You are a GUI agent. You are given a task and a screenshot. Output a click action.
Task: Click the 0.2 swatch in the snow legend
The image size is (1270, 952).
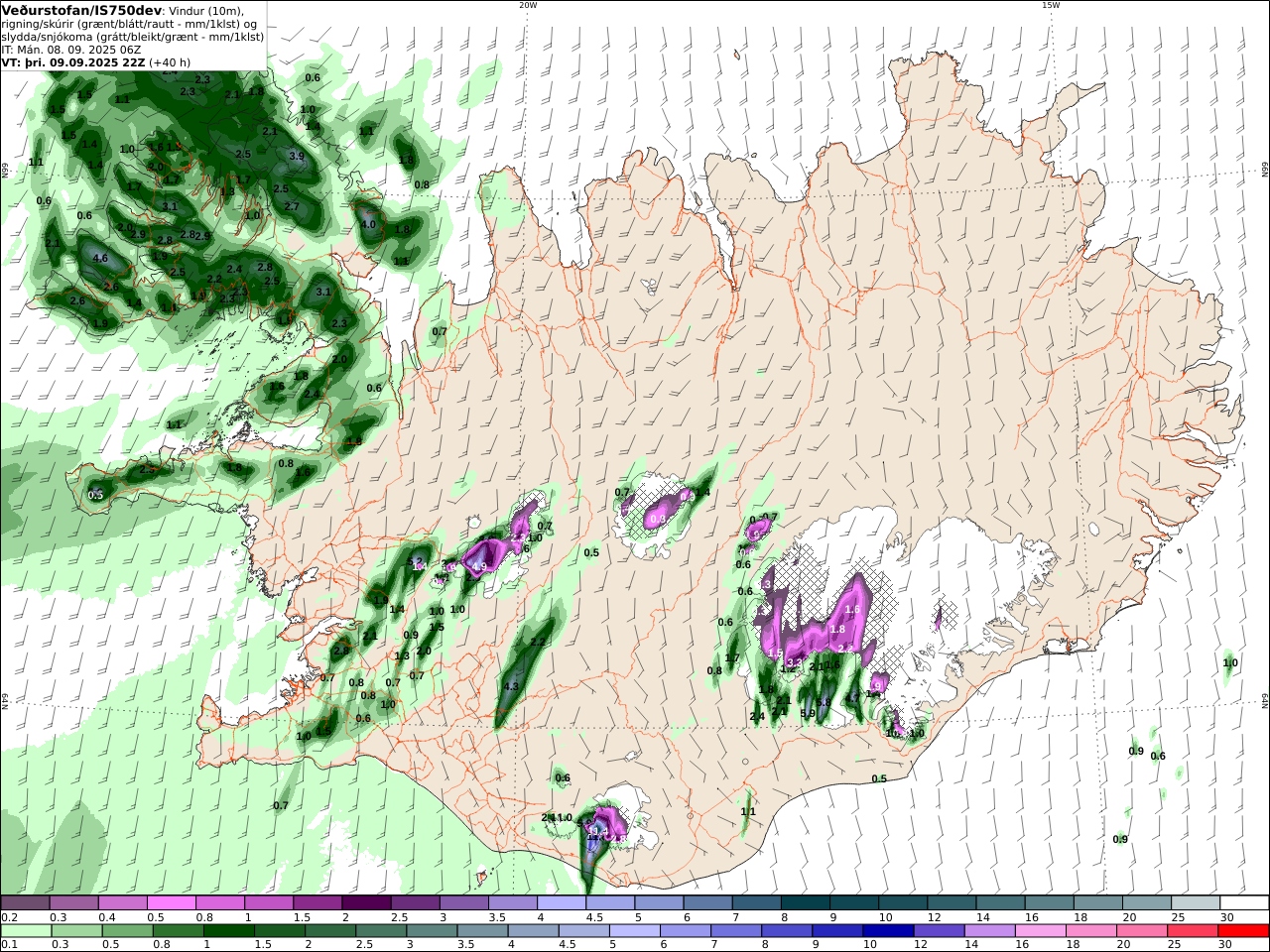click(x=26, y=903)
